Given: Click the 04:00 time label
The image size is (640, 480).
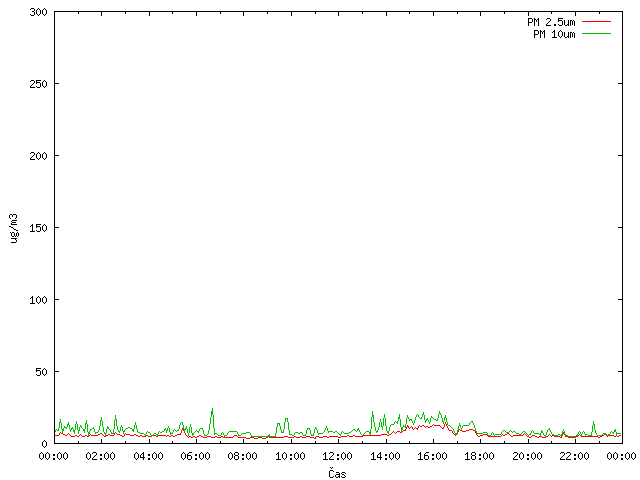Looking at the screenshot, I should point(149,456).
